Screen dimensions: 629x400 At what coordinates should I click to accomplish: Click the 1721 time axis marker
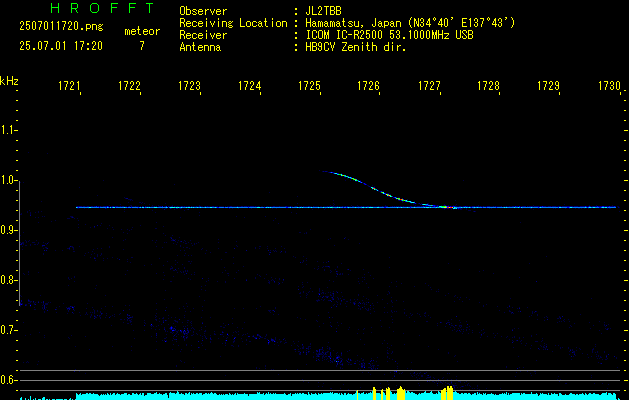click(x=69, y=86)
